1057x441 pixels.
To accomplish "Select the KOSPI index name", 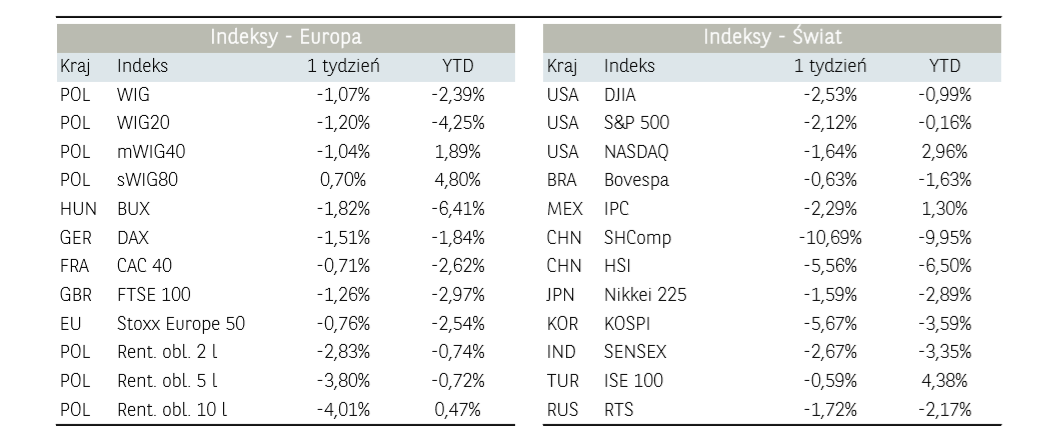I will pos(628,324).
